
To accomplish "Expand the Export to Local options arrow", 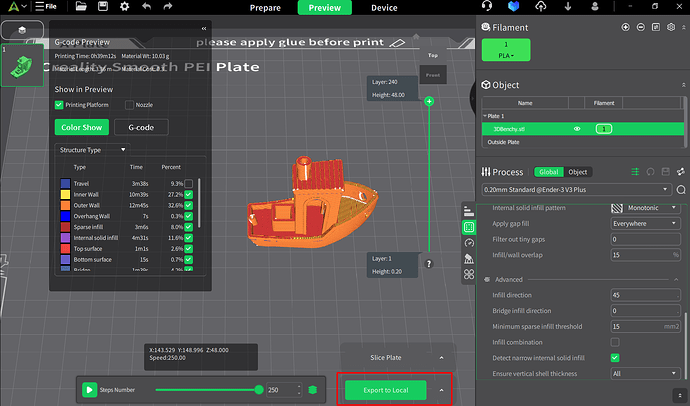I will coord(441,390).
